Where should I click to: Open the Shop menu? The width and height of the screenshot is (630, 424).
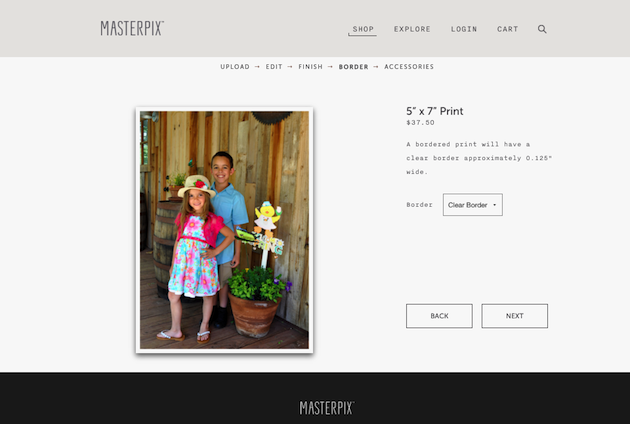click(363, 29)
